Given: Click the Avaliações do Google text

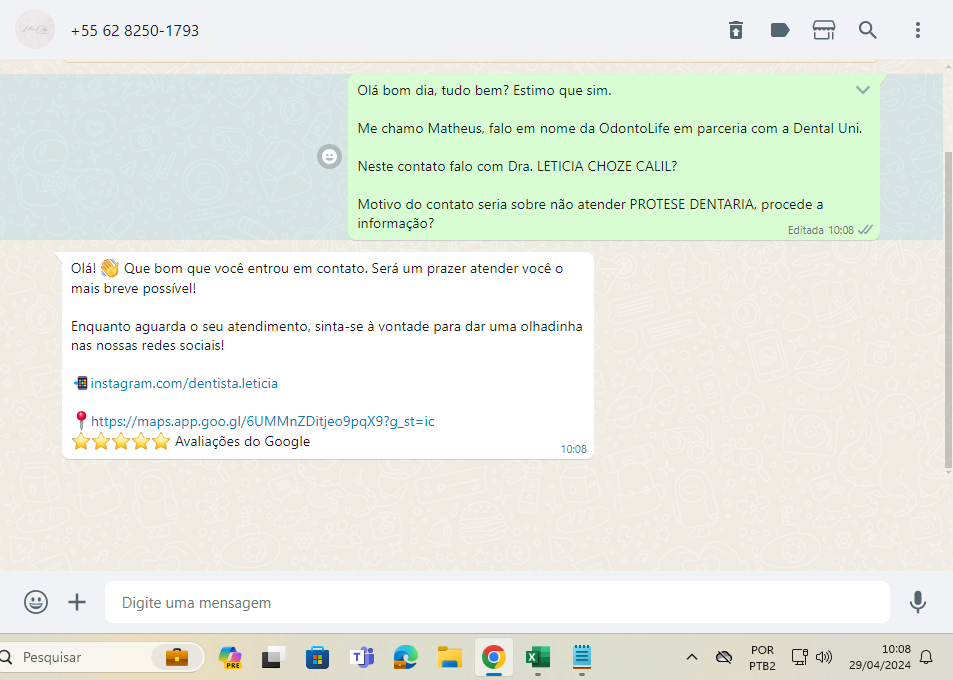Looking at the screenshot, I should pos(243,441).
